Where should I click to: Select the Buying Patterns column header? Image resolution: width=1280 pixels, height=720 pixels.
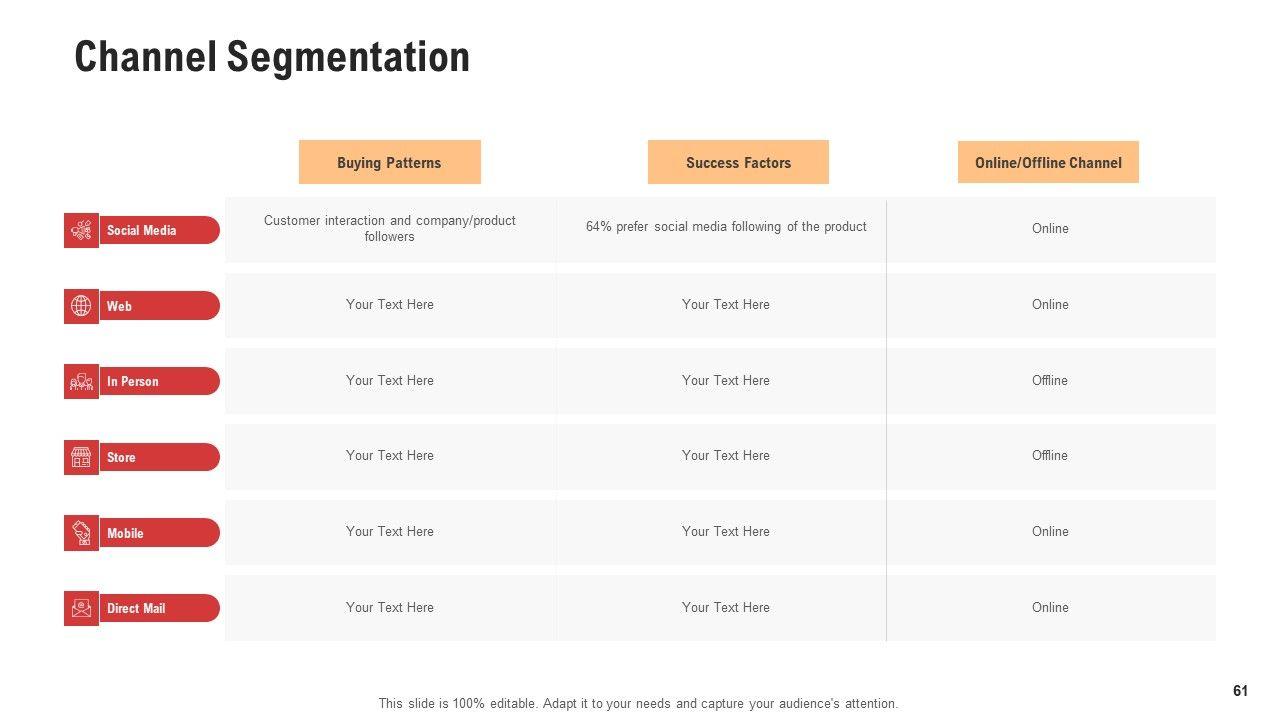389,162
